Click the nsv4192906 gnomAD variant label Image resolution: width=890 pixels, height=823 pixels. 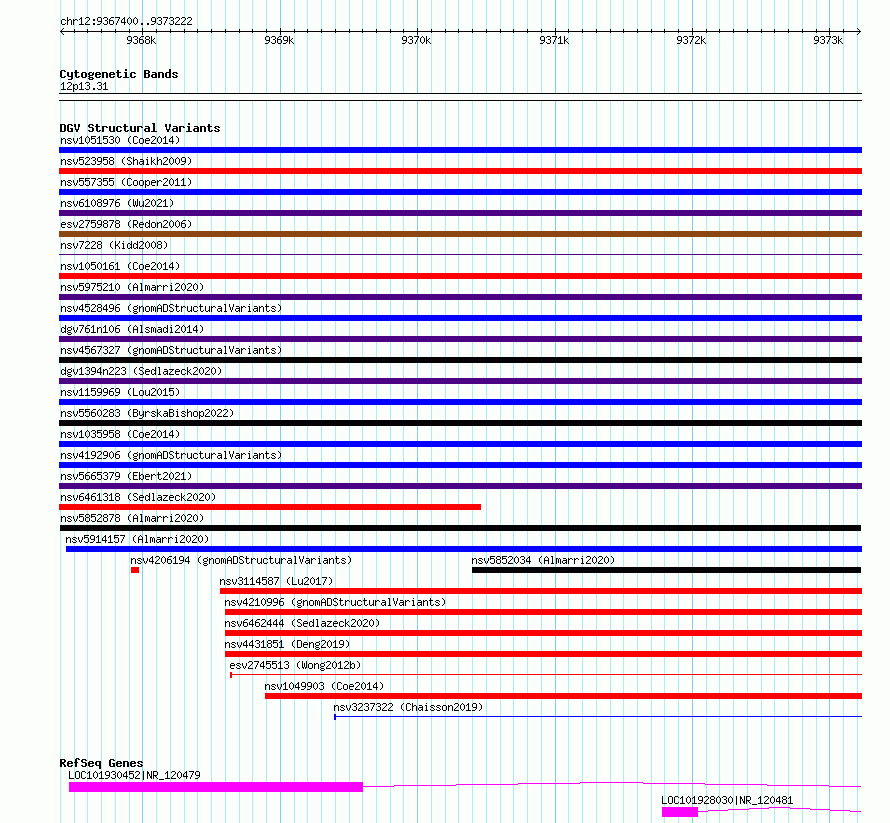click(x=171, y=455)
